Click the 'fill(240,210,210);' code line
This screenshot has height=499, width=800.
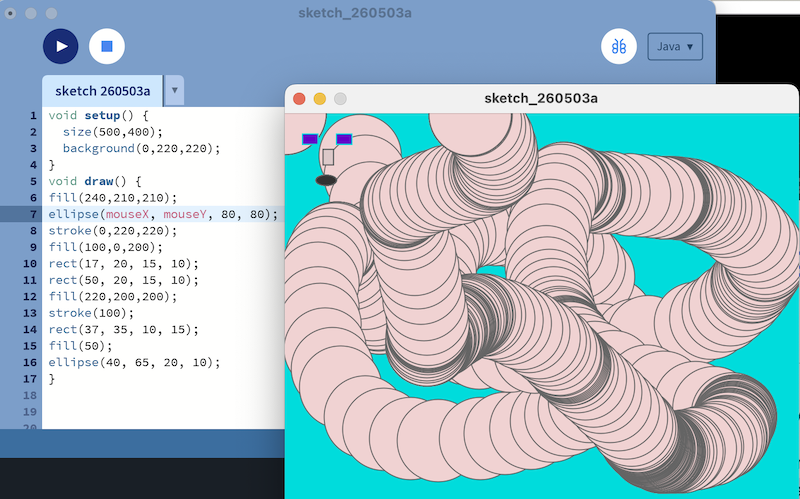(113, 197)
